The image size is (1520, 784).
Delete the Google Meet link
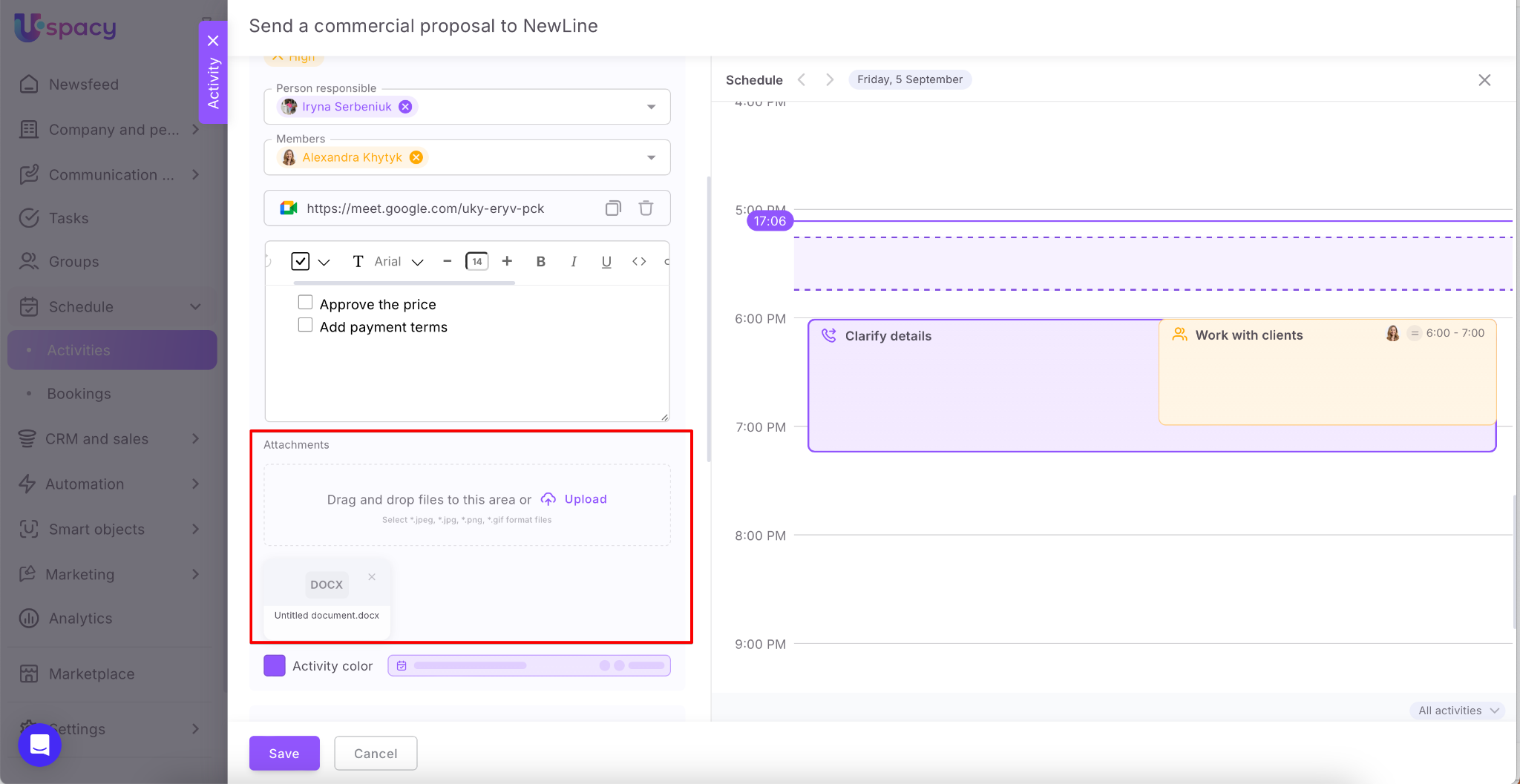click(x=646, y=208)
